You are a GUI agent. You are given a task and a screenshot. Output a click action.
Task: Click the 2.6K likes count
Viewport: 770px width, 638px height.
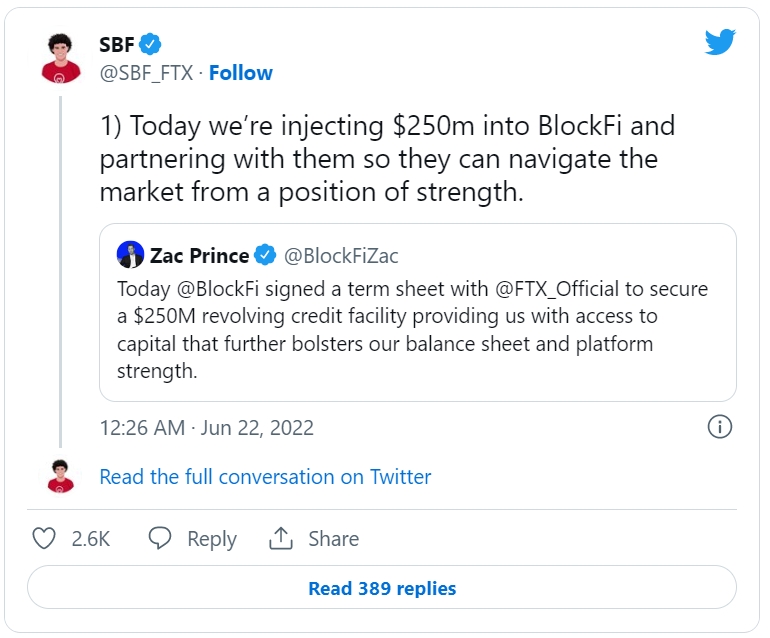coord(90,538)
